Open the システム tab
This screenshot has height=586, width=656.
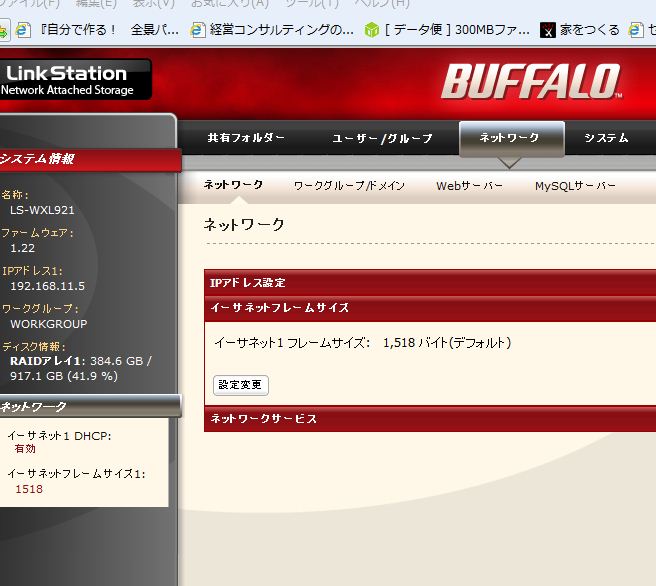[606, 138]
